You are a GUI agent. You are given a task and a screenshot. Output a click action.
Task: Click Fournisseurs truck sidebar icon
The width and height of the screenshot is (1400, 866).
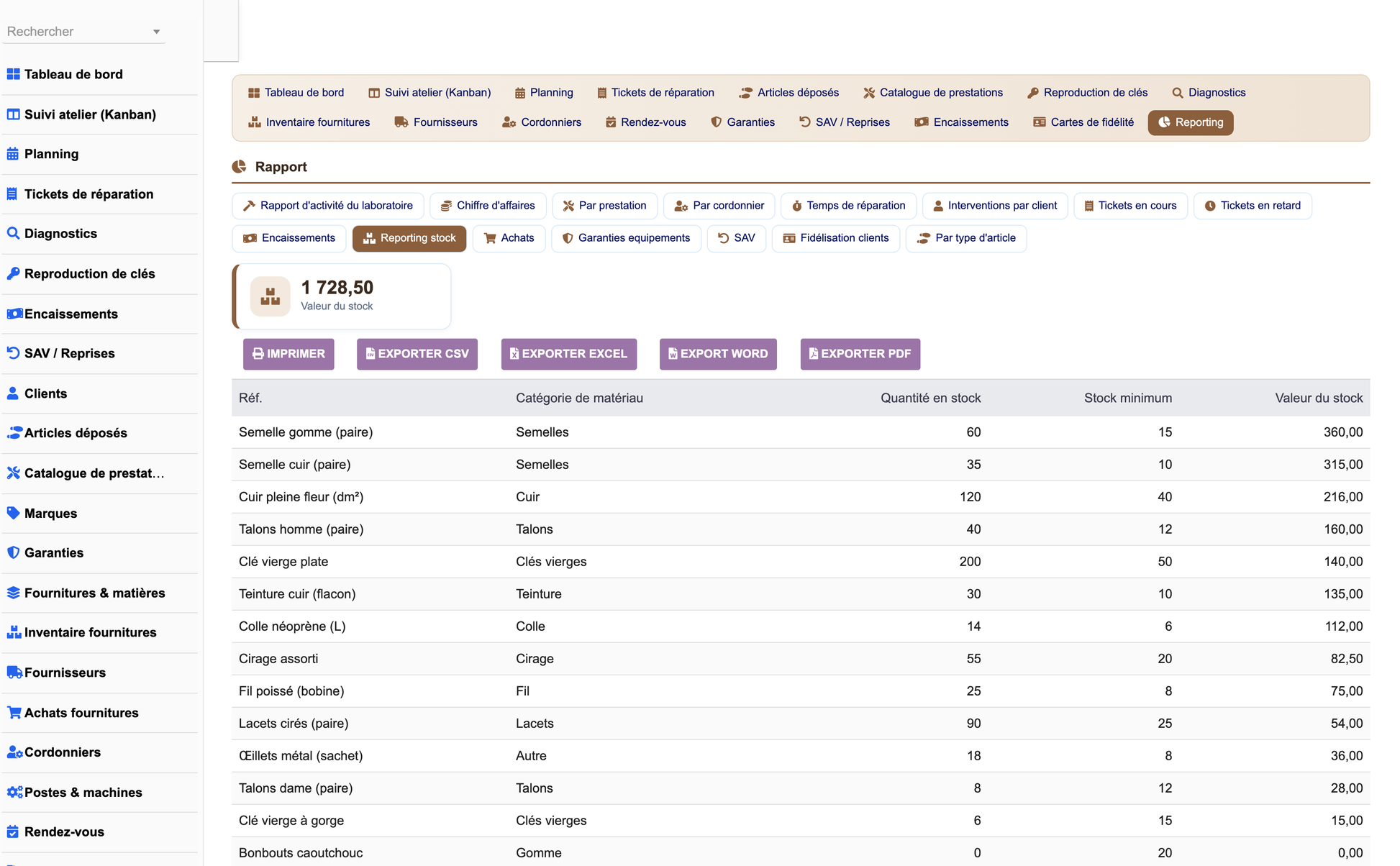click(14, 673)
